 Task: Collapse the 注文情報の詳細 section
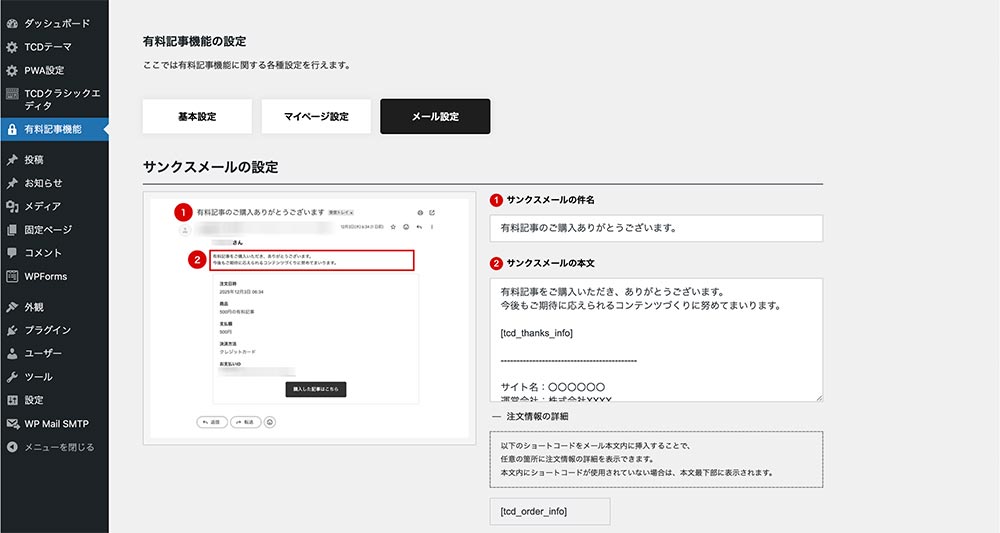[529, 416]
